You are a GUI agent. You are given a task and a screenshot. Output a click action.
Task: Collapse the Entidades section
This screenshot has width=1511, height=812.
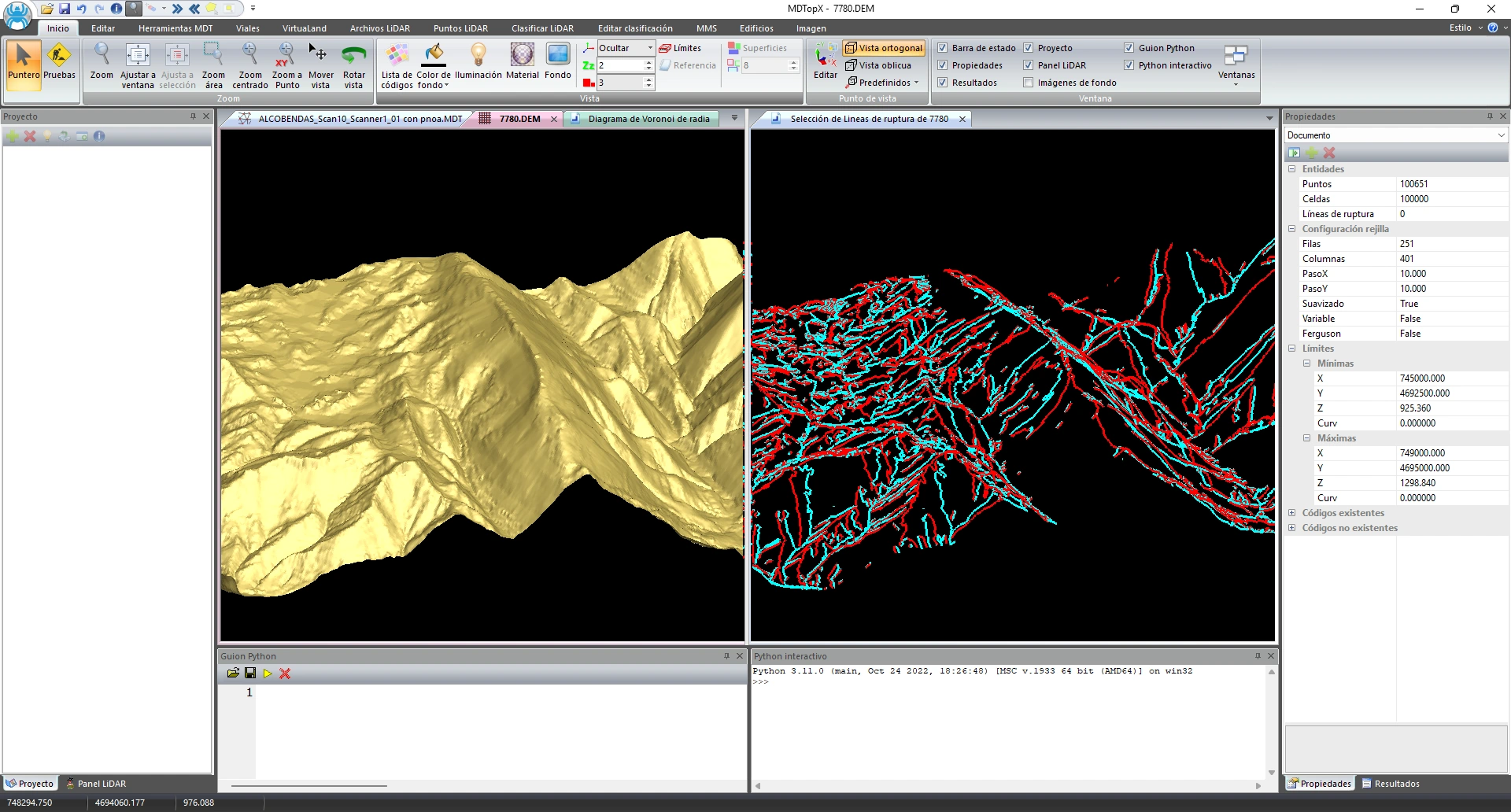[x=1291, y=169]
